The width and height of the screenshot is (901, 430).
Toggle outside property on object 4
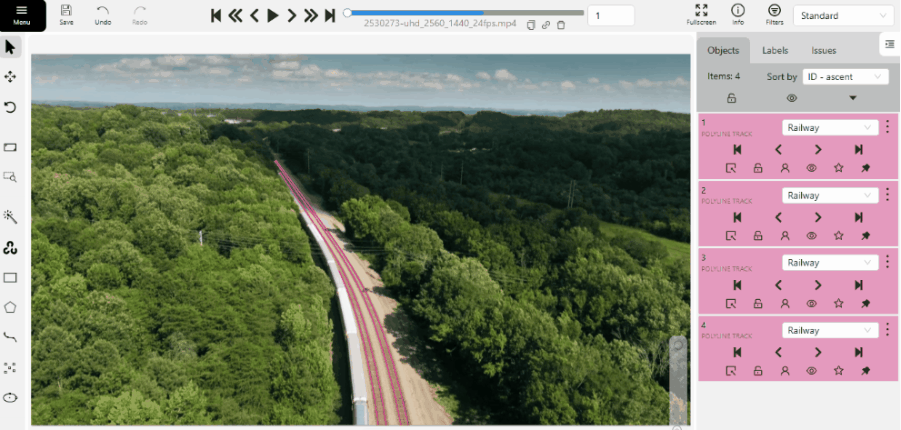731,371
